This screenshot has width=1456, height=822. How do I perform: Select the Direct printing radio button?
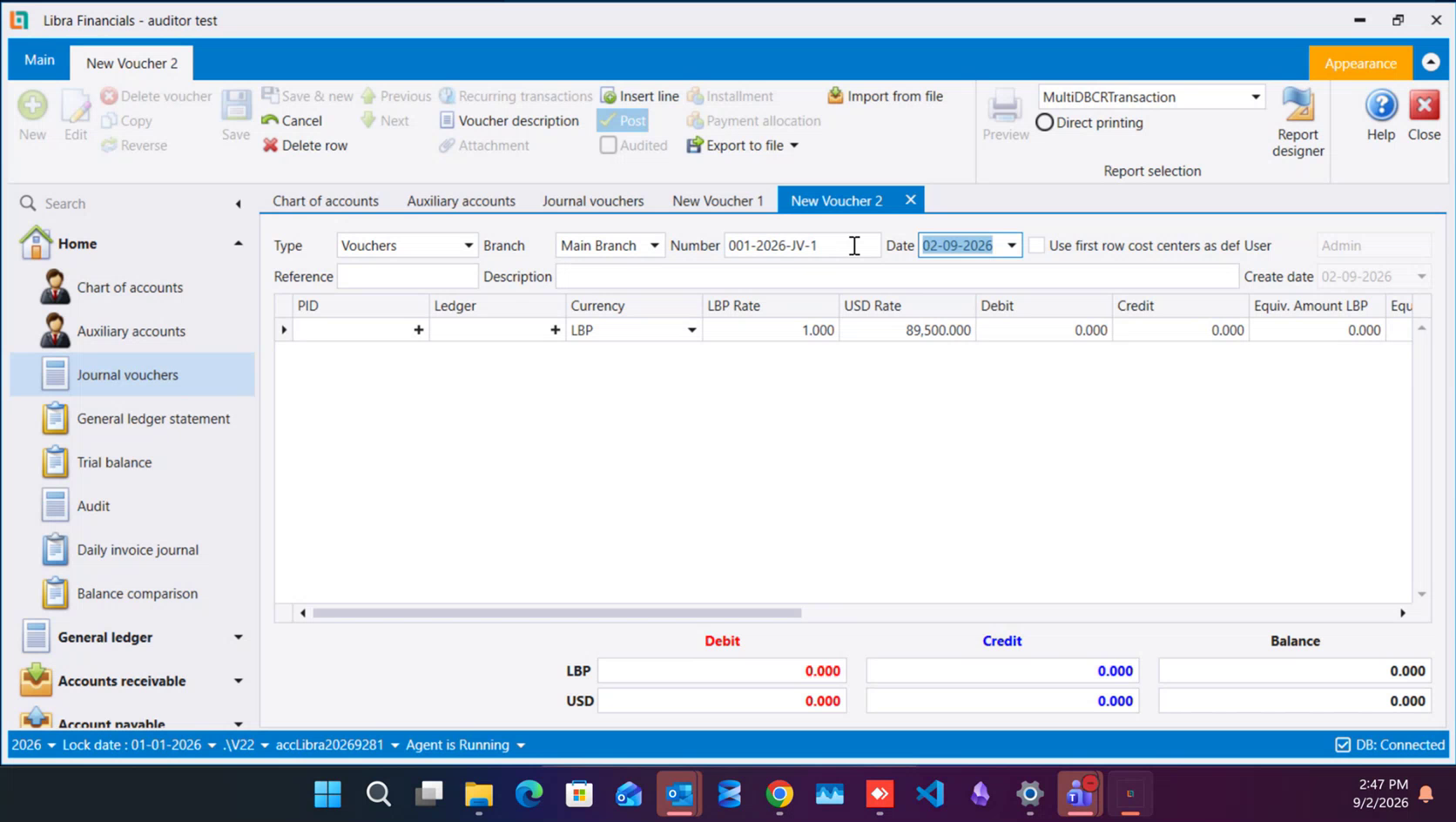[x=1045, y=123]
